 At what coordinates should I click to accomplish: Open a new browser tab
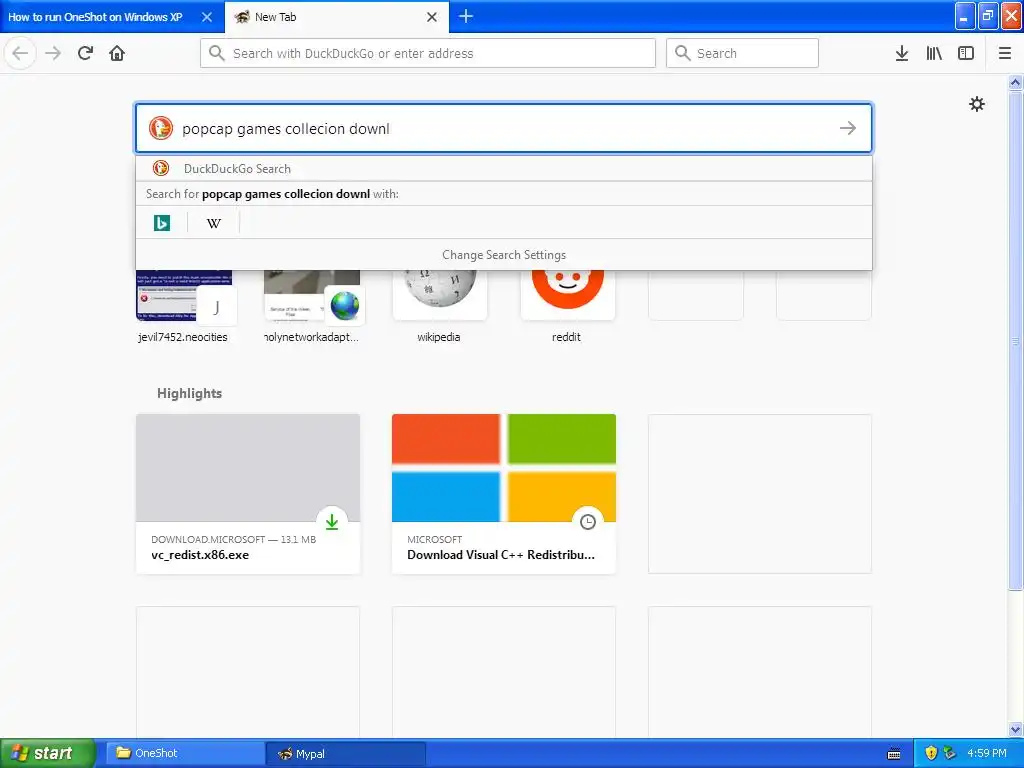pyautogui.click(x=466, y=16)
